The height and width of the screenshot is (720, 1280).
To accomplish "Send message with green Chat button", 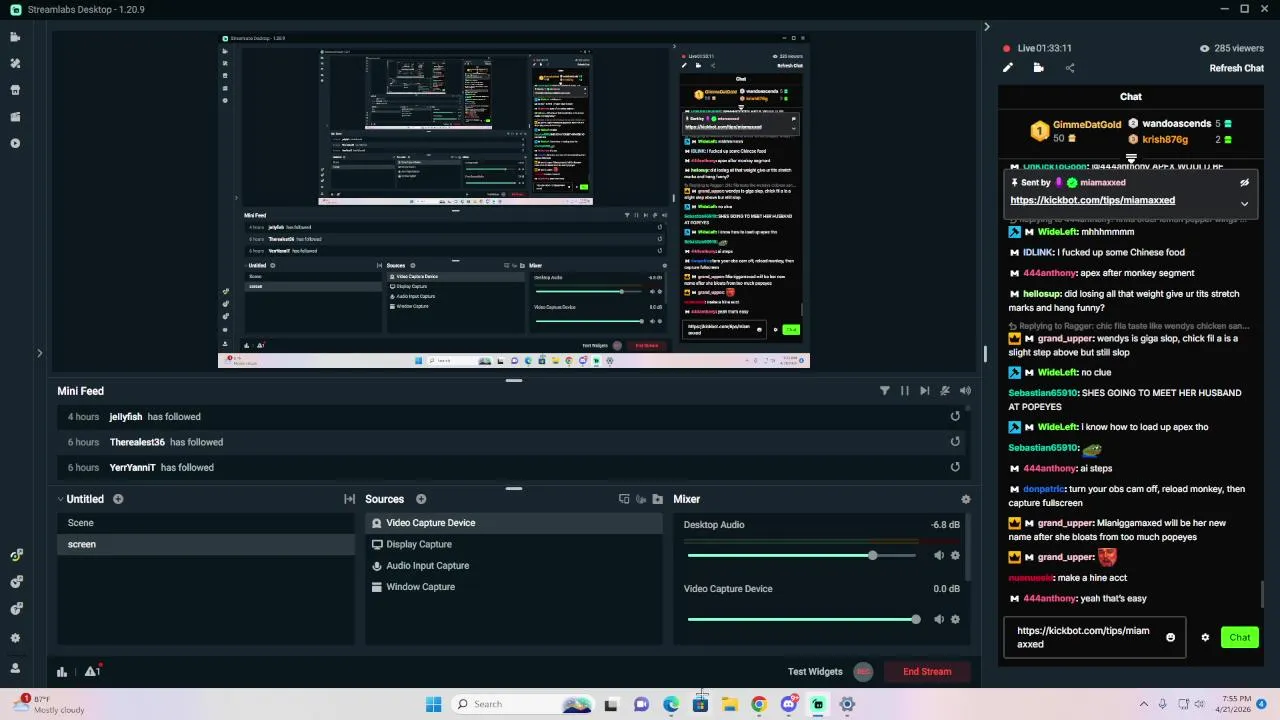I will (x=1240, y=638).
